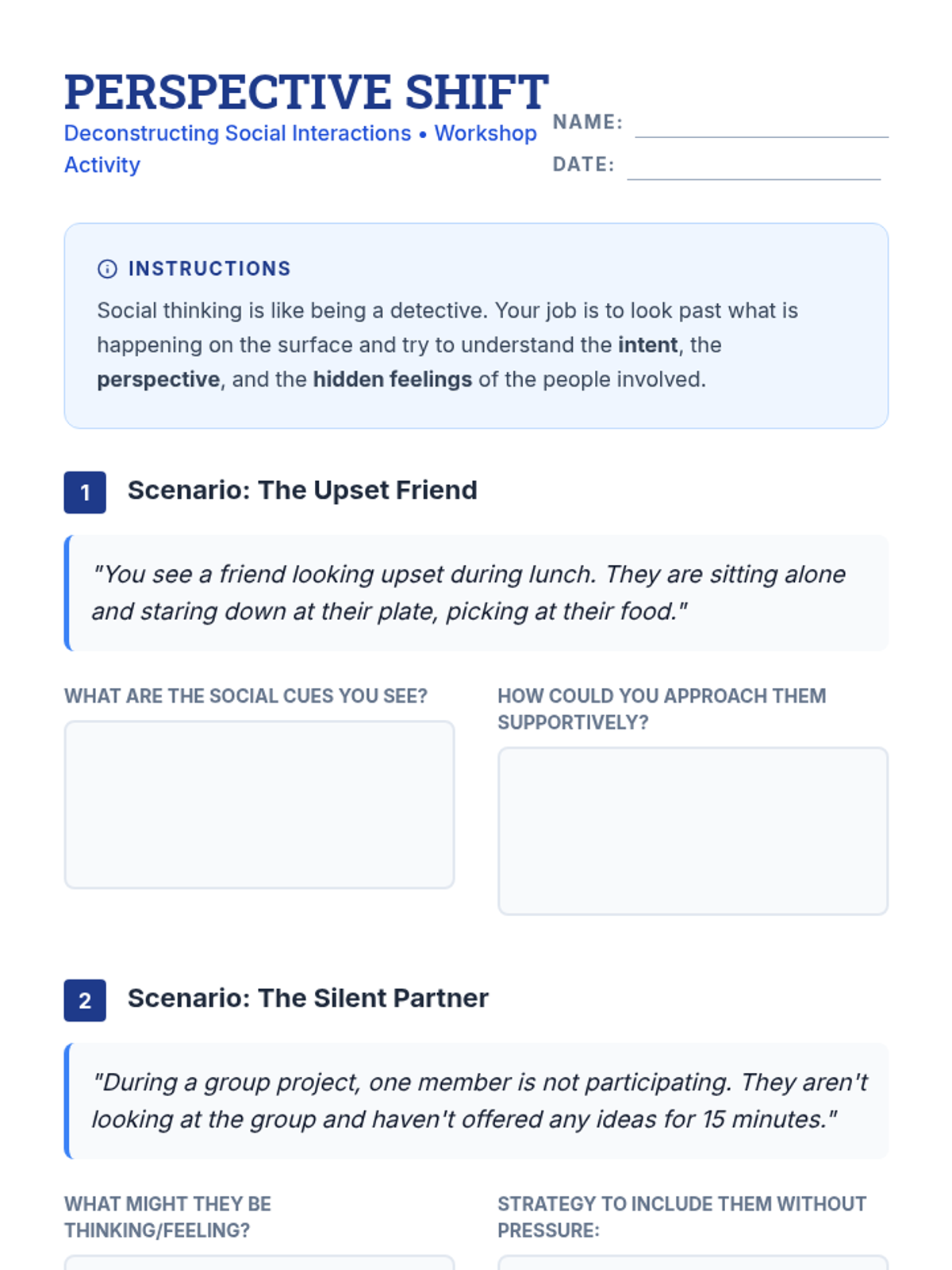Viewport: 952px width, 1270px height.
Task: Click the PERSPECTIVE SHIFT title
Action: coord(306,91)
